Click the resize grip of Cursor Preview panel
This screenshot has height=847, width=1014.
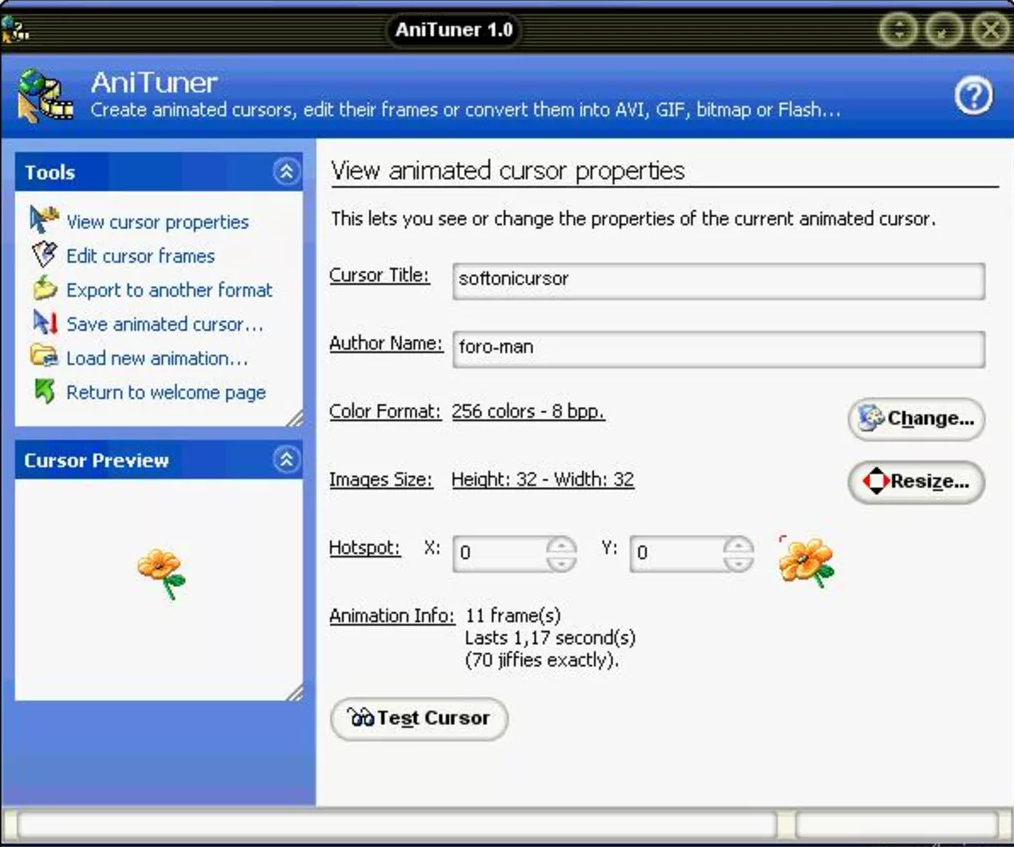point(295,692)
